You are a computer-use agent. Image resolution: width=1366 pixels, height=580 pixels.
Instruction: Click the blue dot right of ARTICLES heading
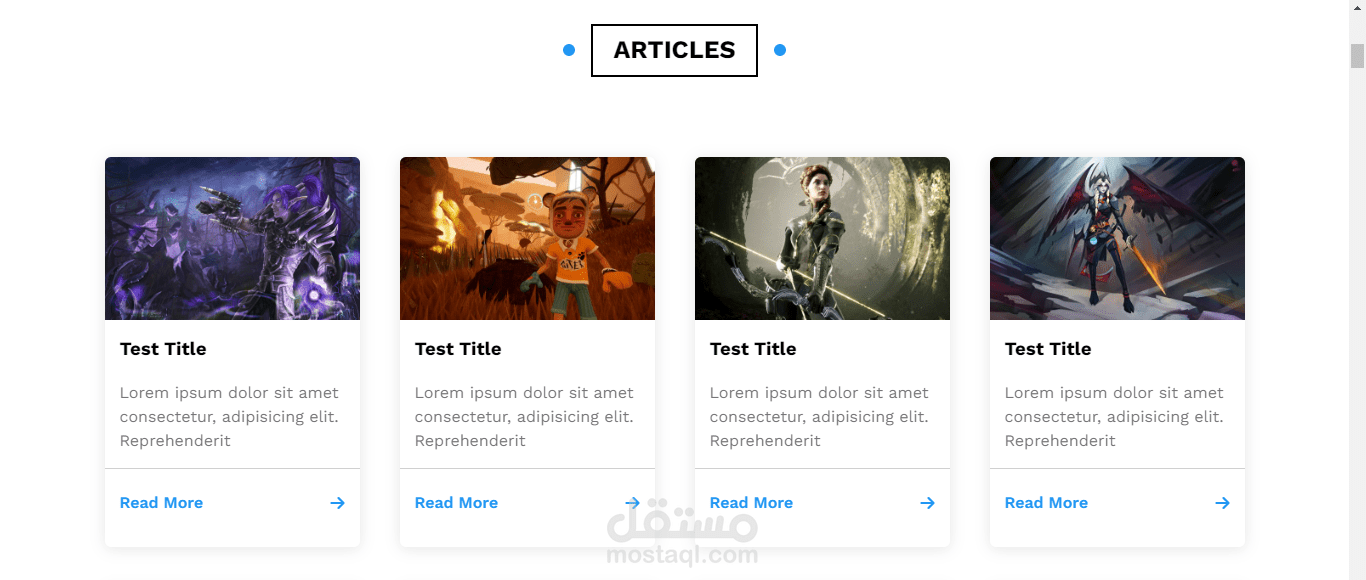coord(780,50)
